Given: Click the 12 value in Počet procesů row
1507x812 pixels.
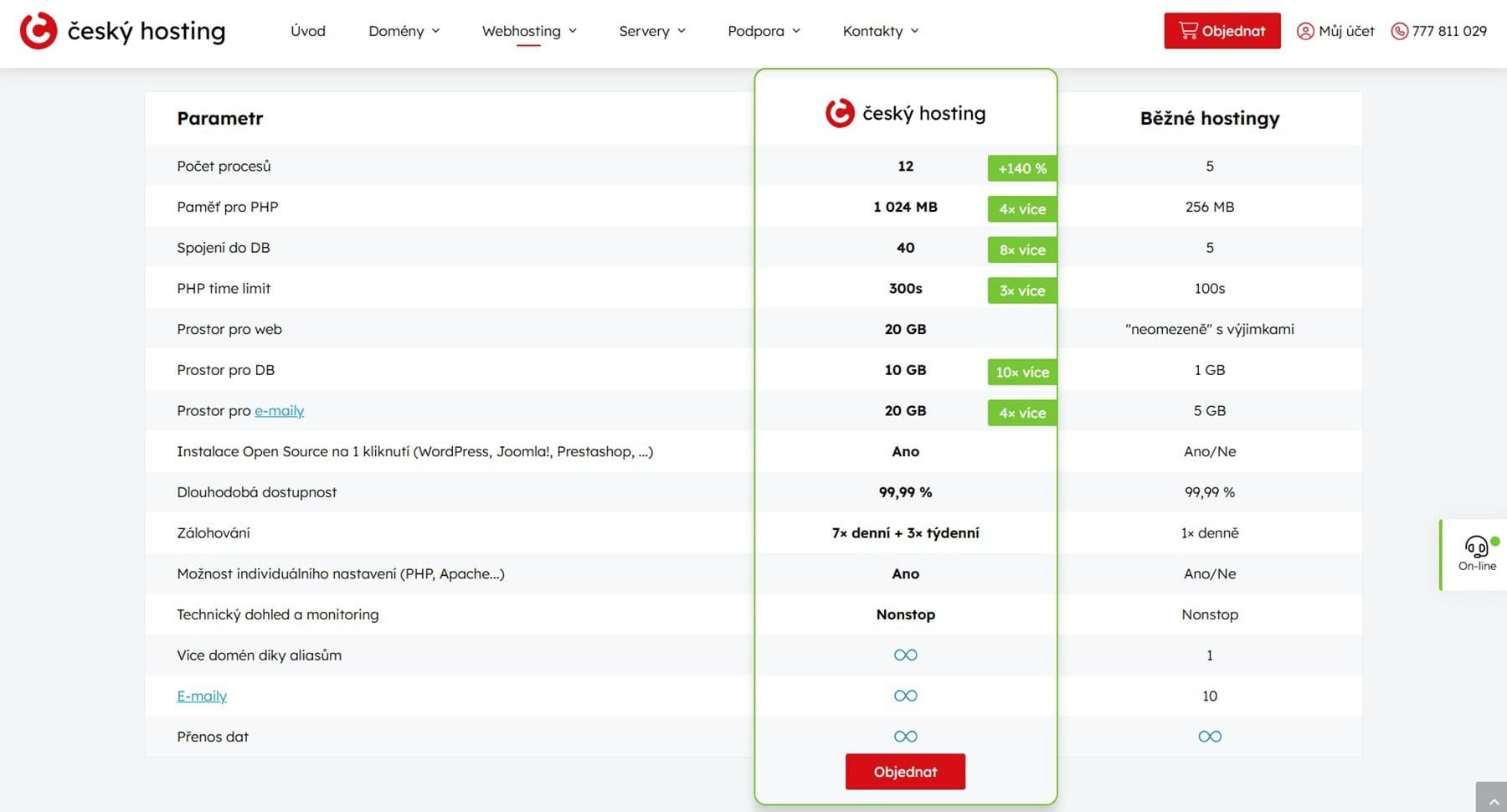Looking at the screenshot, I should [905, 167].
